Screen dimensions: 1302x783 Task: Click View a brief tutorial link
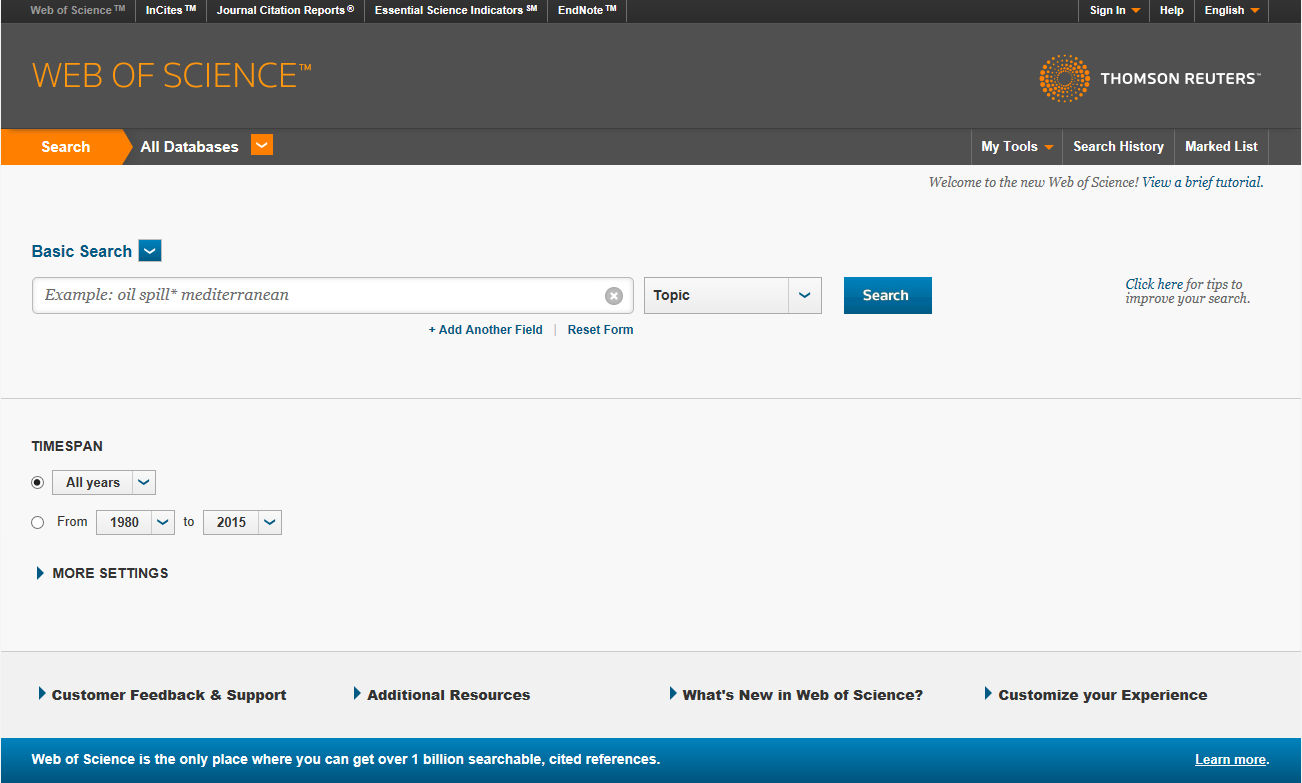click(x=1202, y=182)
